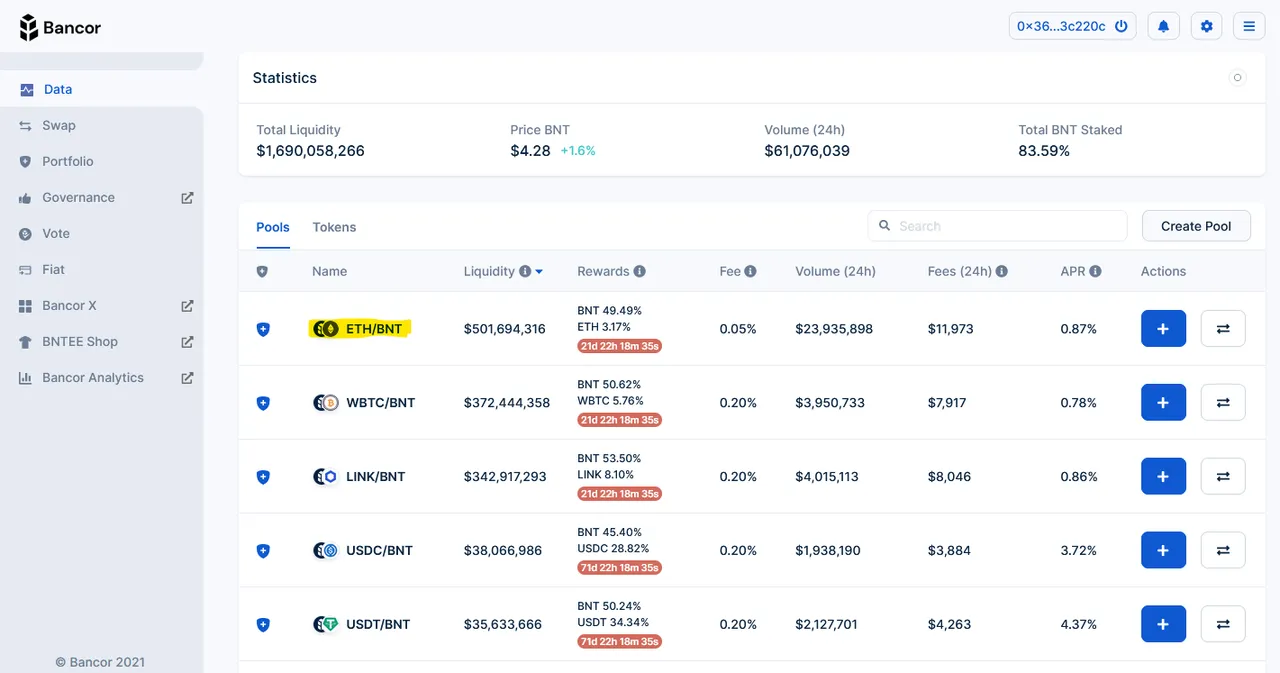
Task: Select the WBTC/BNT pool name
Action: 380,403
